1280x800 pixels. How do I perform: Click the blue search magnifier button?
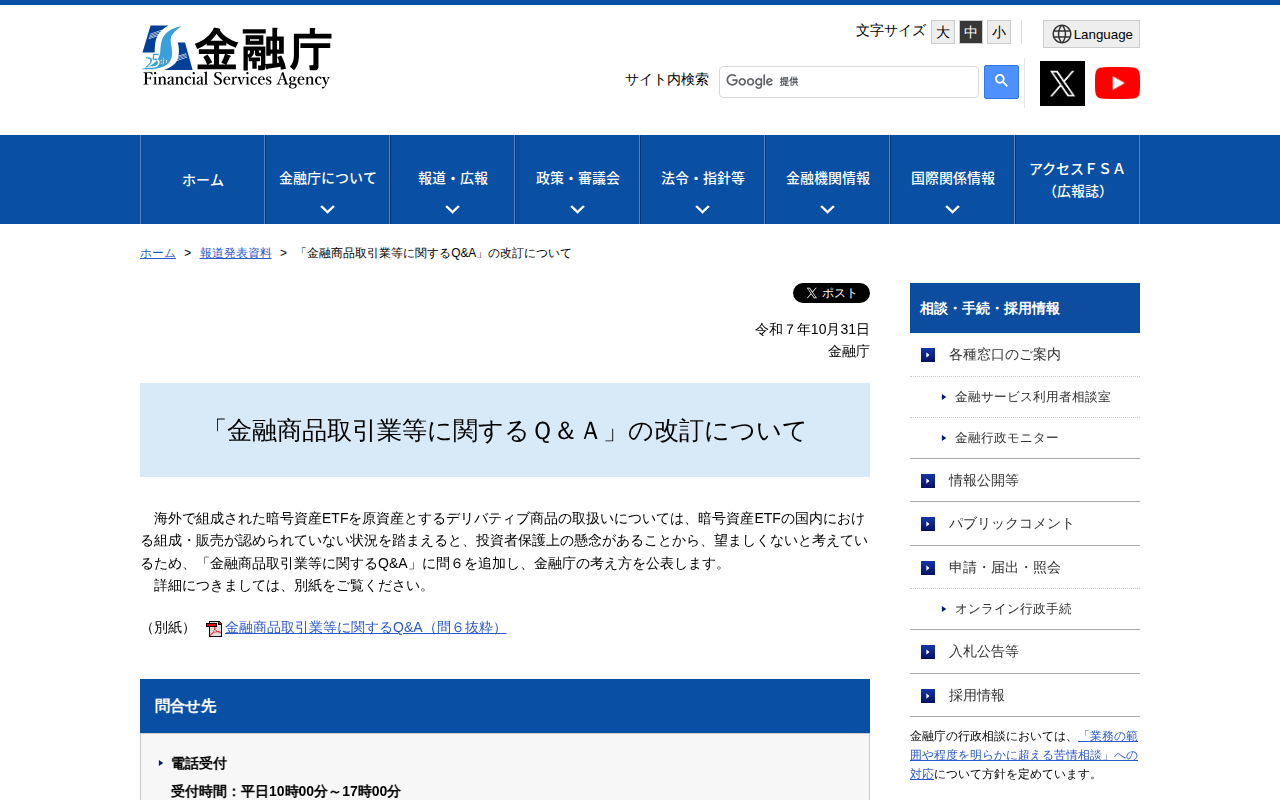(x=1001, y=82)
